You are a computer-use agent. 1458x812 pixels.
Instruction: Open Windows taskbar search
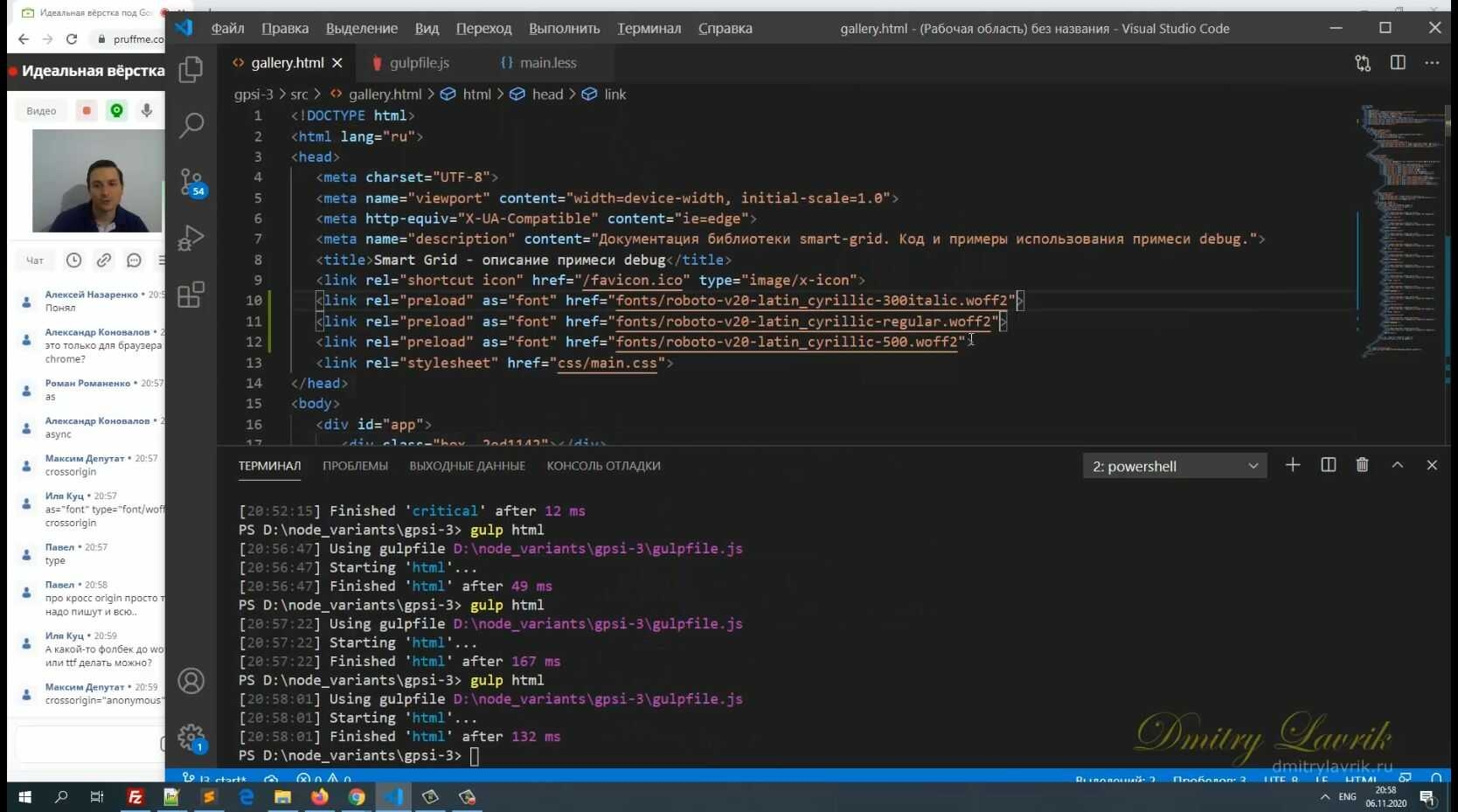pyautogui.click(x=61, y=797)
